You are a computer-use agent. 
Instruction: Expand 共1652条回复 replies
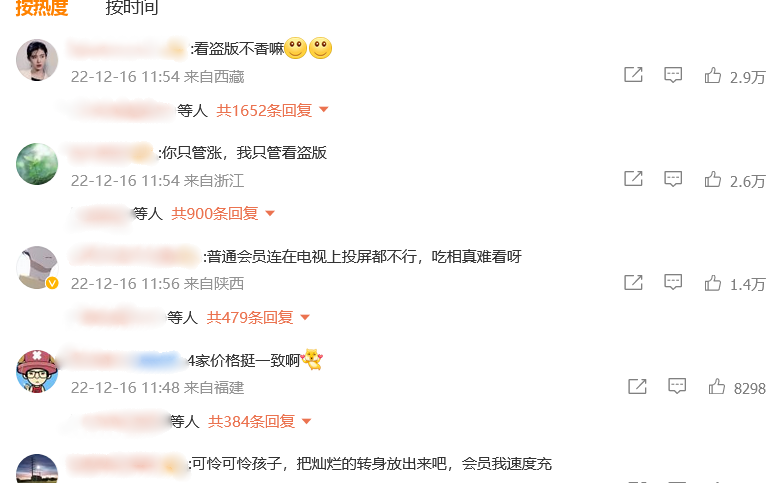[272, 110]
